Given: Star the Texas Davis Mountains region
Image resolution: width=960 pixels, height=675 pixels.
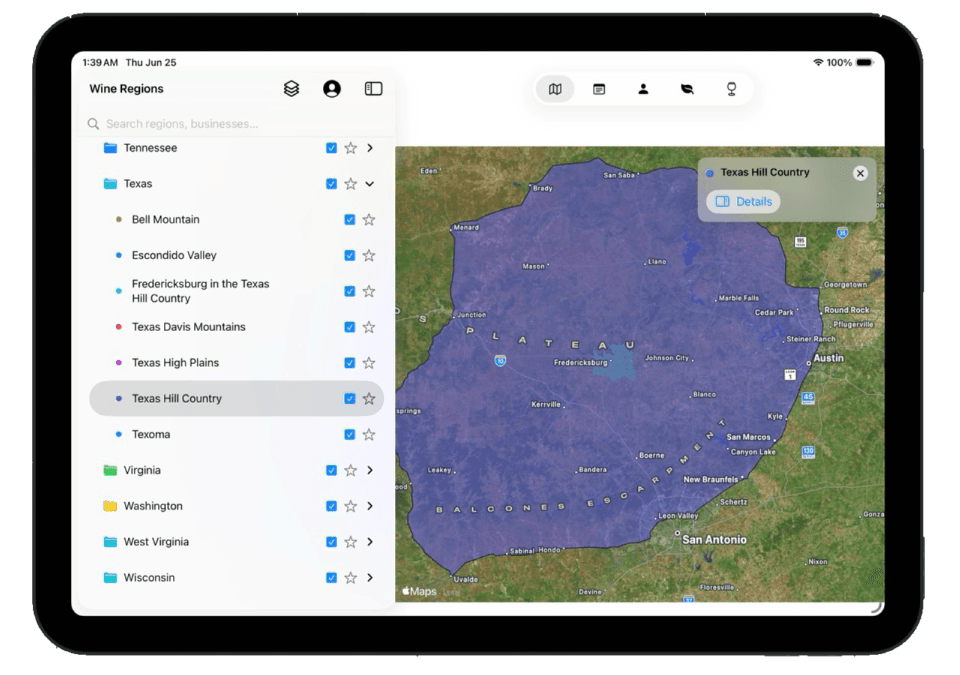Looking at the screenshot, I should (369, 327).
